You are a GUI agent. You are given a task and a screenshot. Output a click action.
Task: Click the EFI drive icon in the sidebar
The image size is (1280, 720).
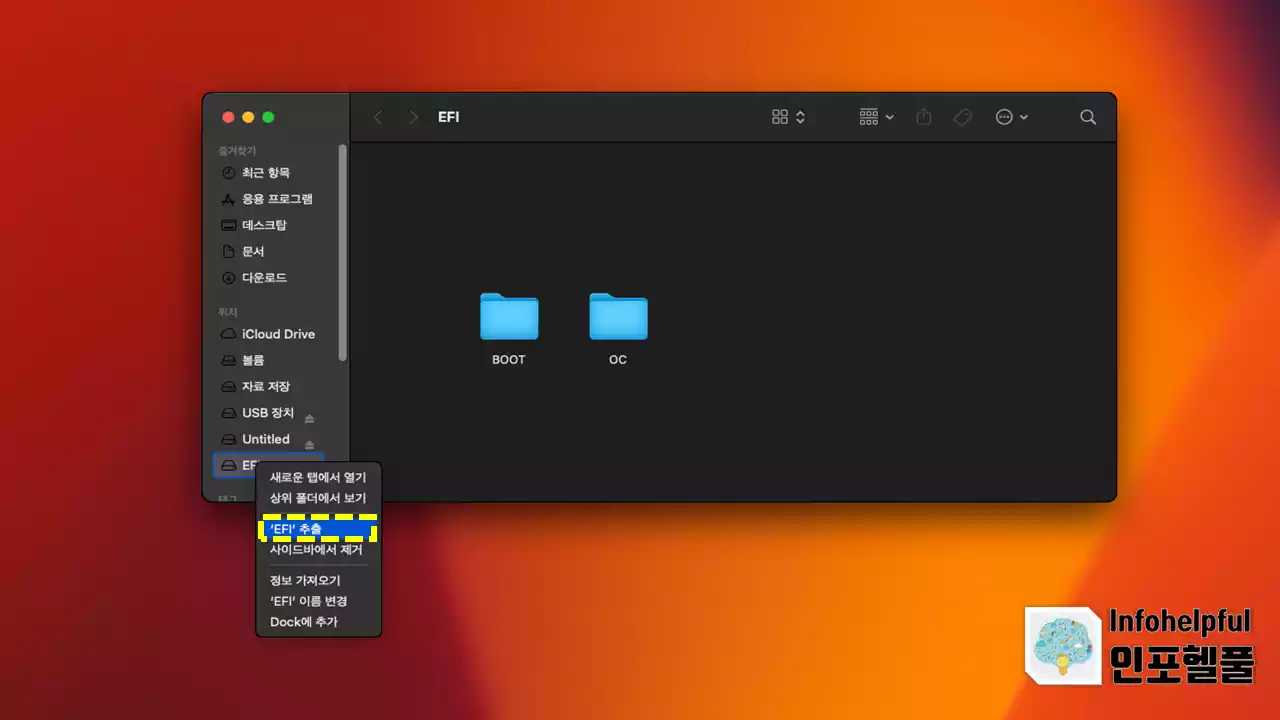click(229, 466)
